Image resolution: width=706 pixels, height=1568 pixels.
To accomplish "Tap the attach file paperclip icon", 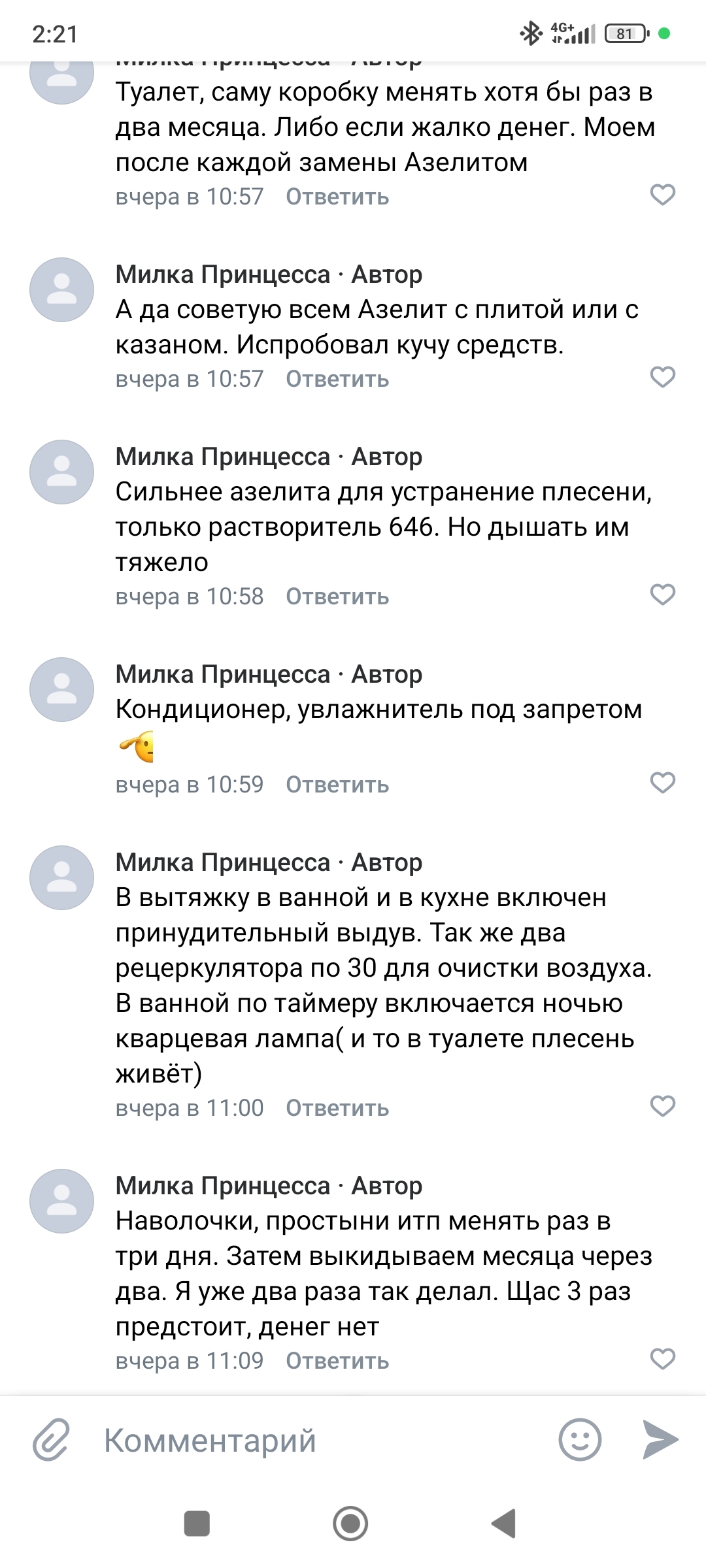I will point(51,1439).
